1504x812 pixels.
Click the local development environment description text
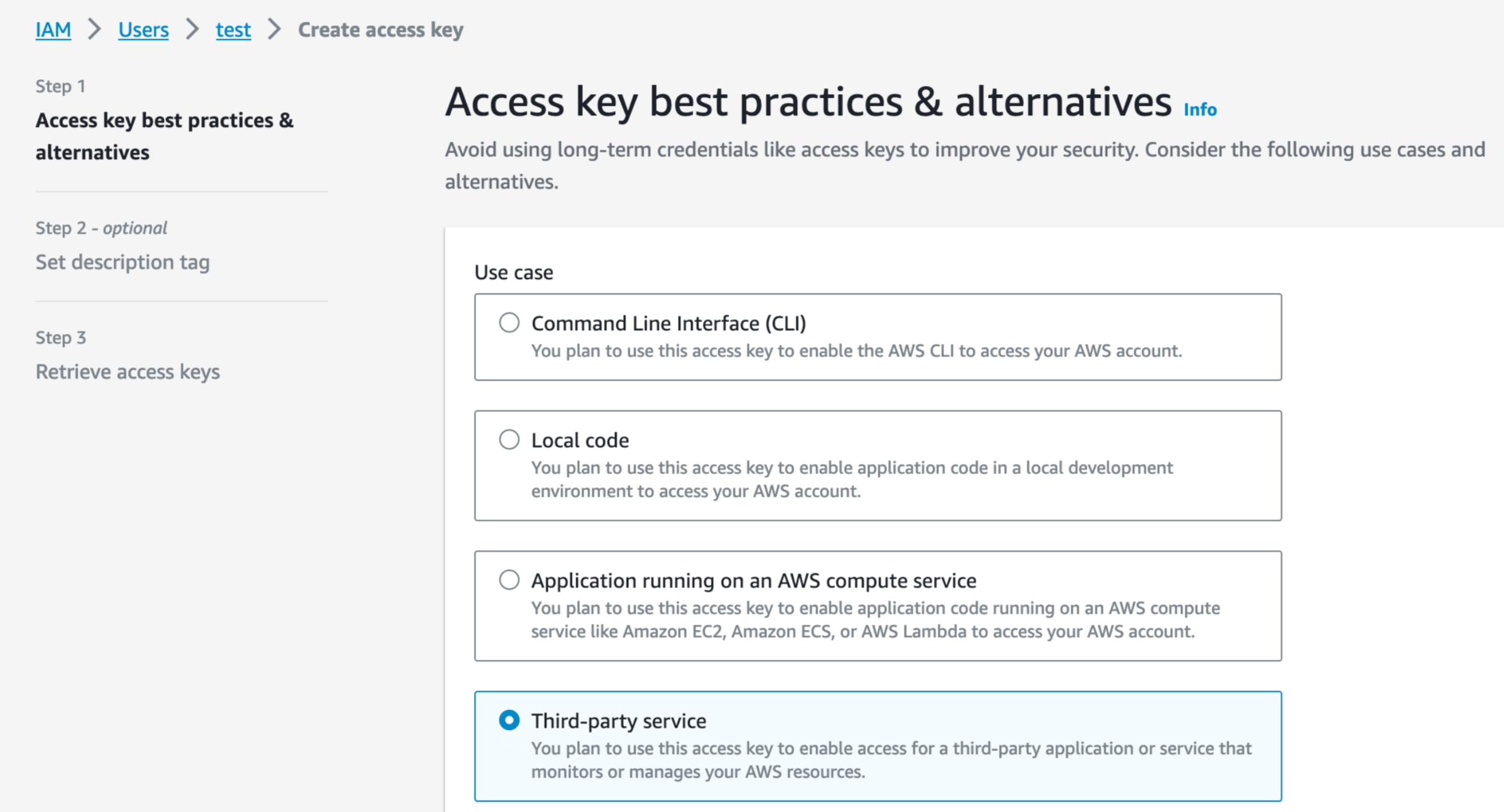coord(852,479)
